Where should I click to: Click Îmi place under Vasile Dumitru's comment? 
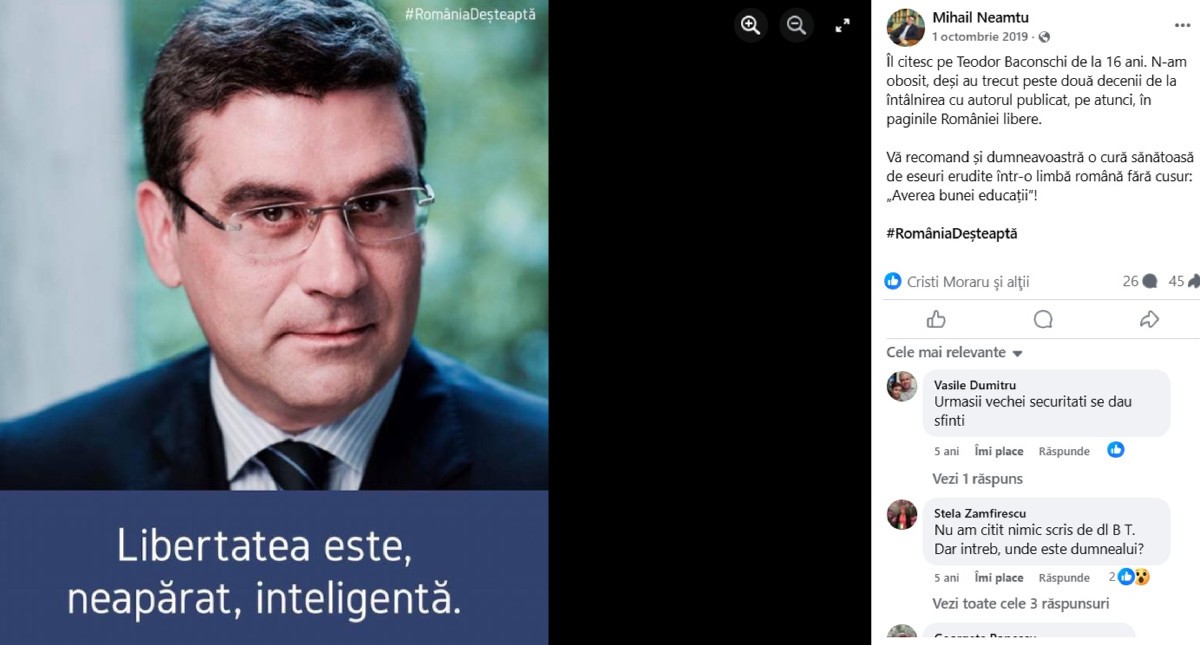tap(999, 451)
